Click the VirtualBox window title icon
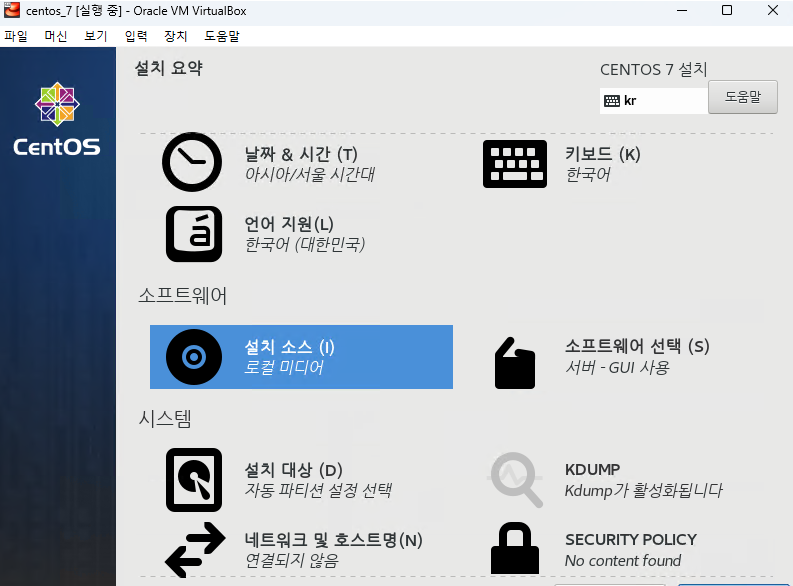Viewport: 793px width, 586px height. coord(12,10)
